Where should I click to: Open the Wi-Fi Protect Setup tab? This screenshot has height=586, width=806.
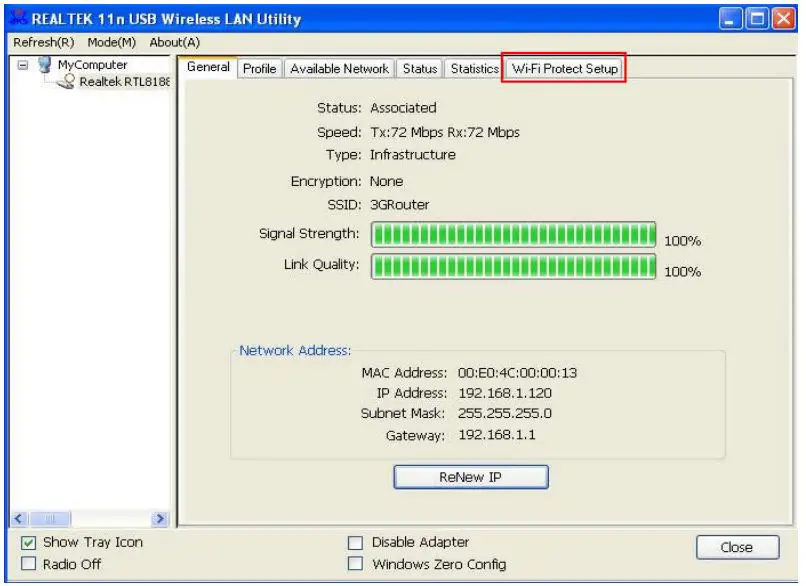click(x=564, y=68)
